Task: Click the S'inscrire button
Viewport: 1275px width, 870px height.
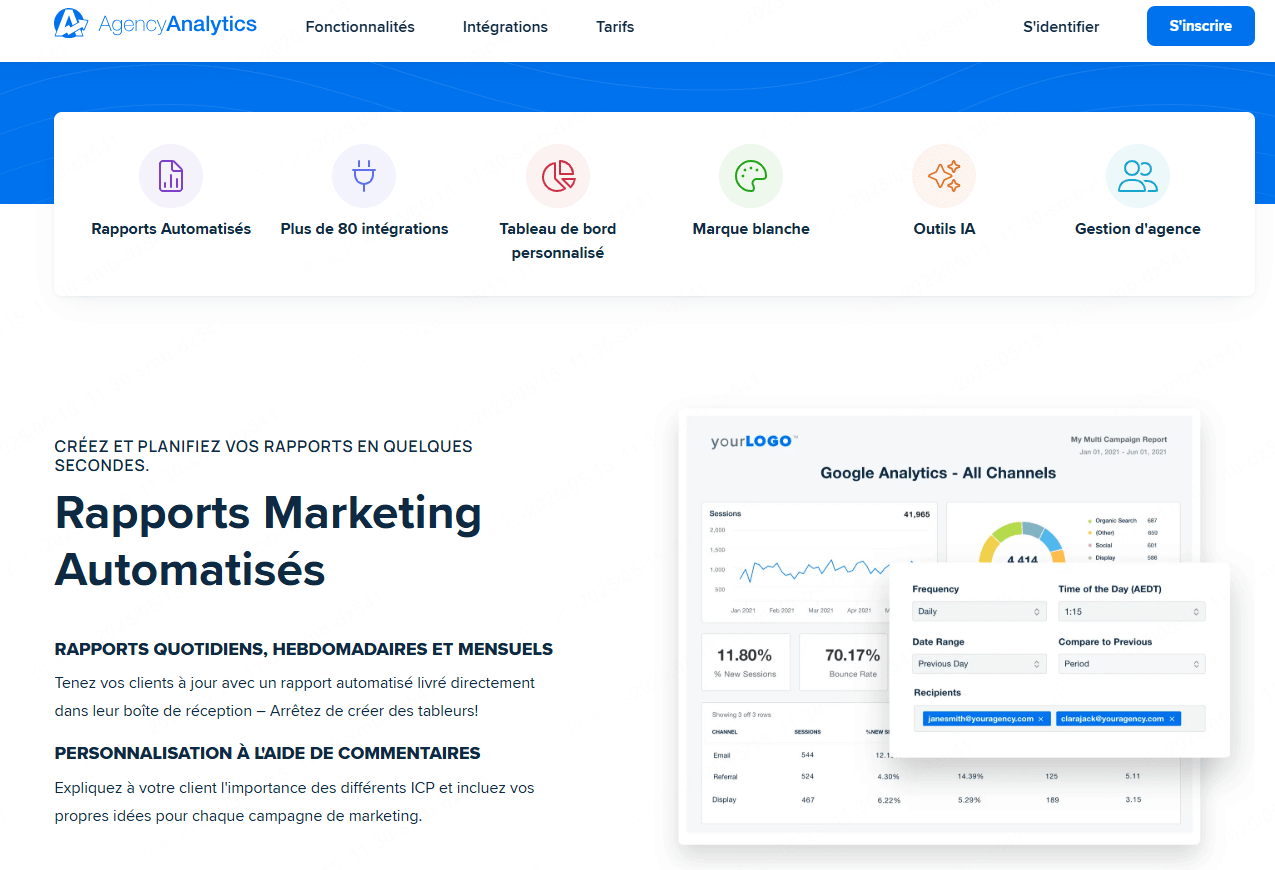Action: pos(1200,26)
